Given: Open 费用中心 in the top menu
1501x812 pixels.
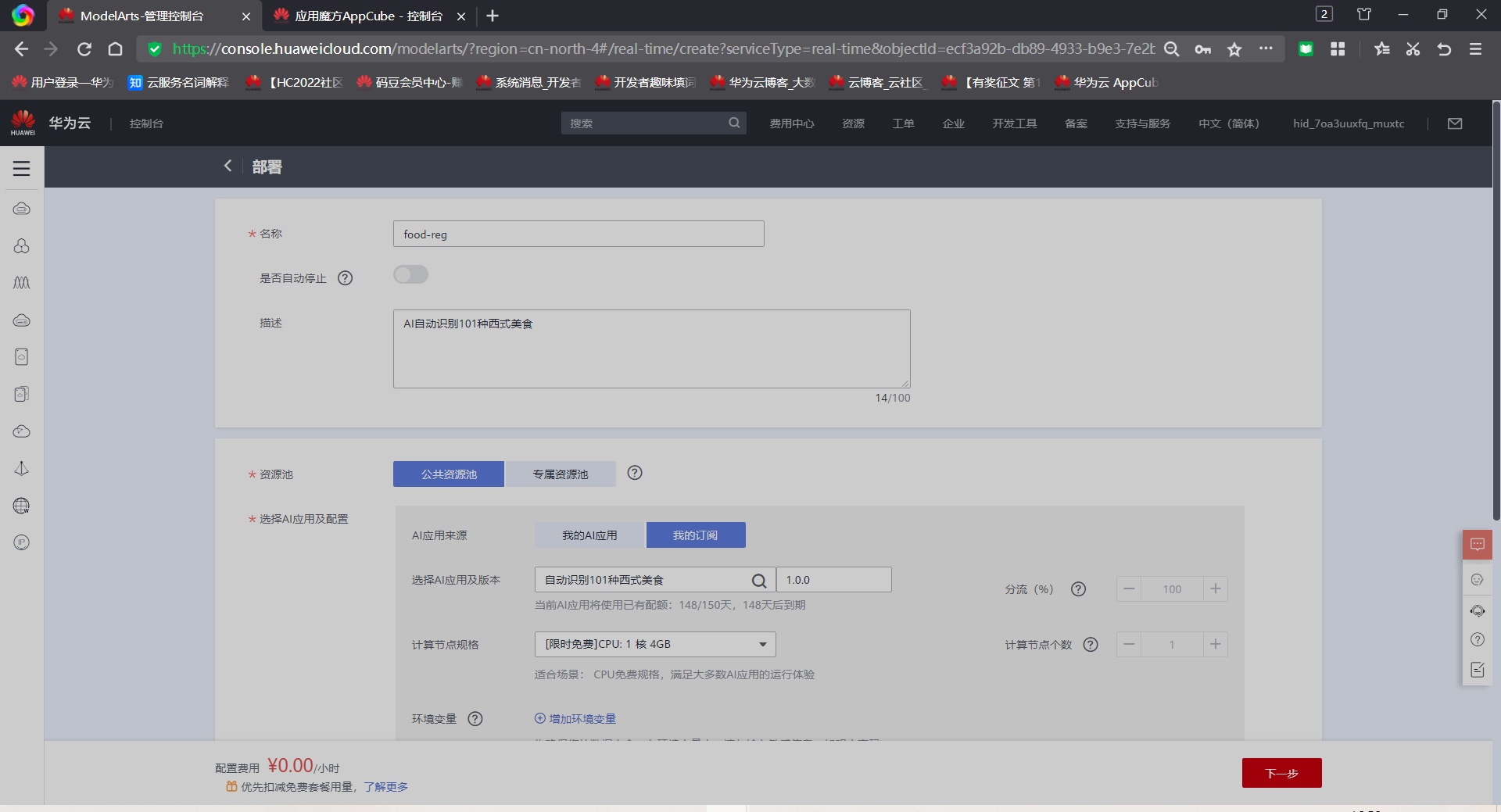Looking at the screenshot, I should point(792,123).
